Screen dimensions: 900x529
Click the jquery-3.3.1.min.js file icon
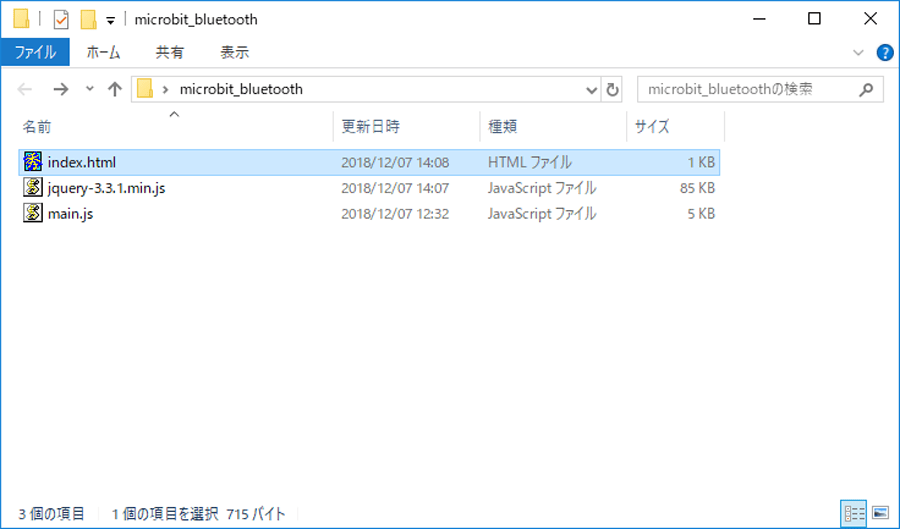pyautogui.click(x=33, y=187)
